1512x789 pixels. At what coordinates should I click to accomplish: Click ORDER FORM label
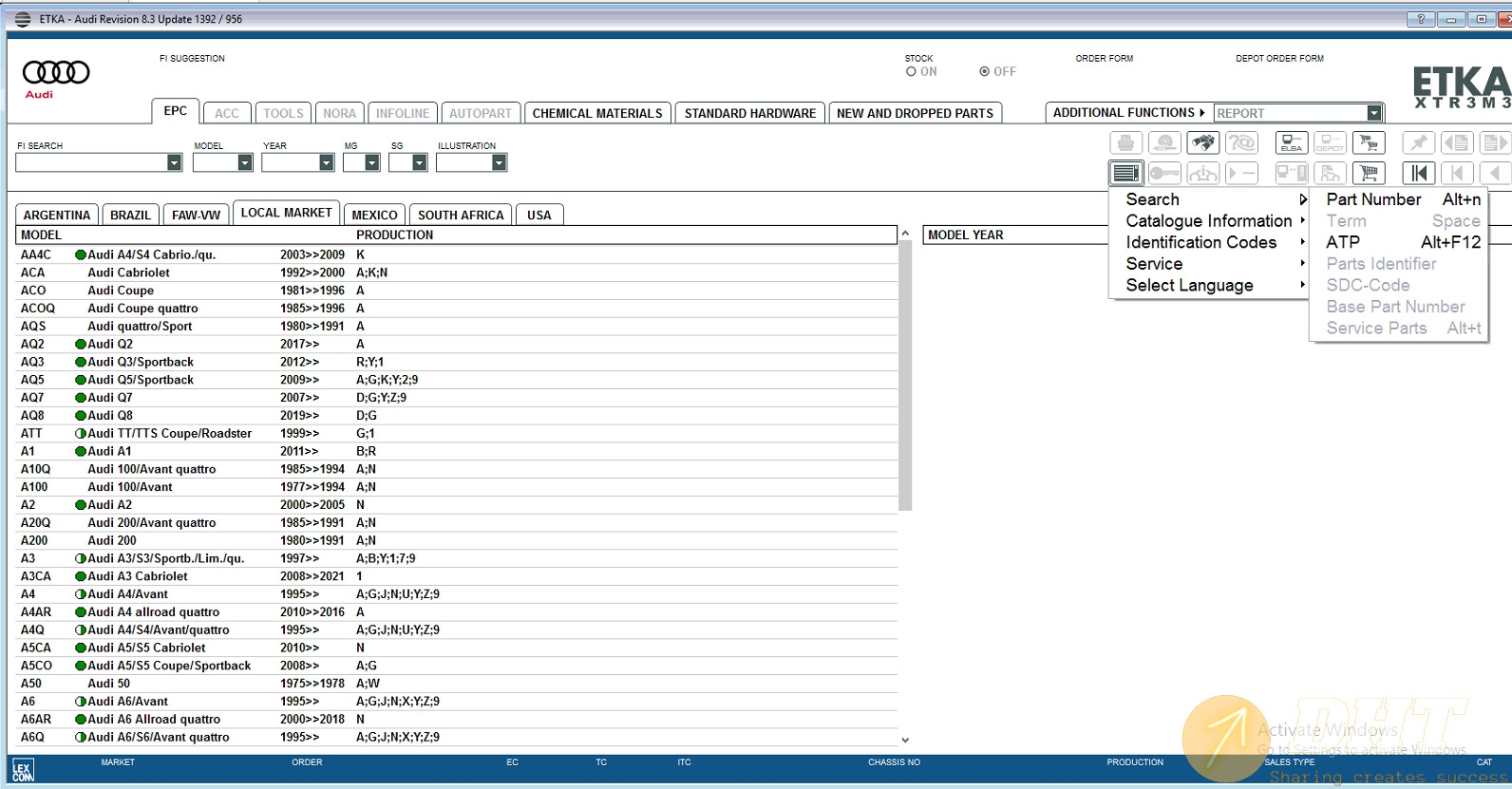(1105, 59)
